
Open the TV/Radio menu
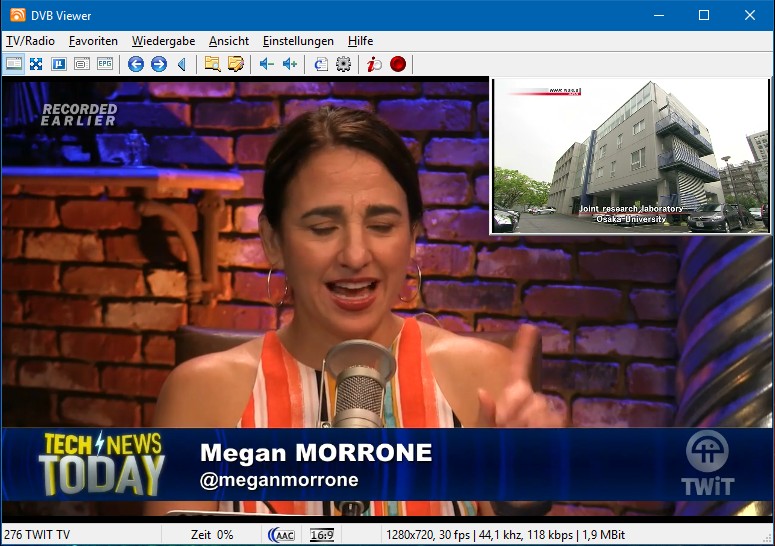[x=30, y=41]
